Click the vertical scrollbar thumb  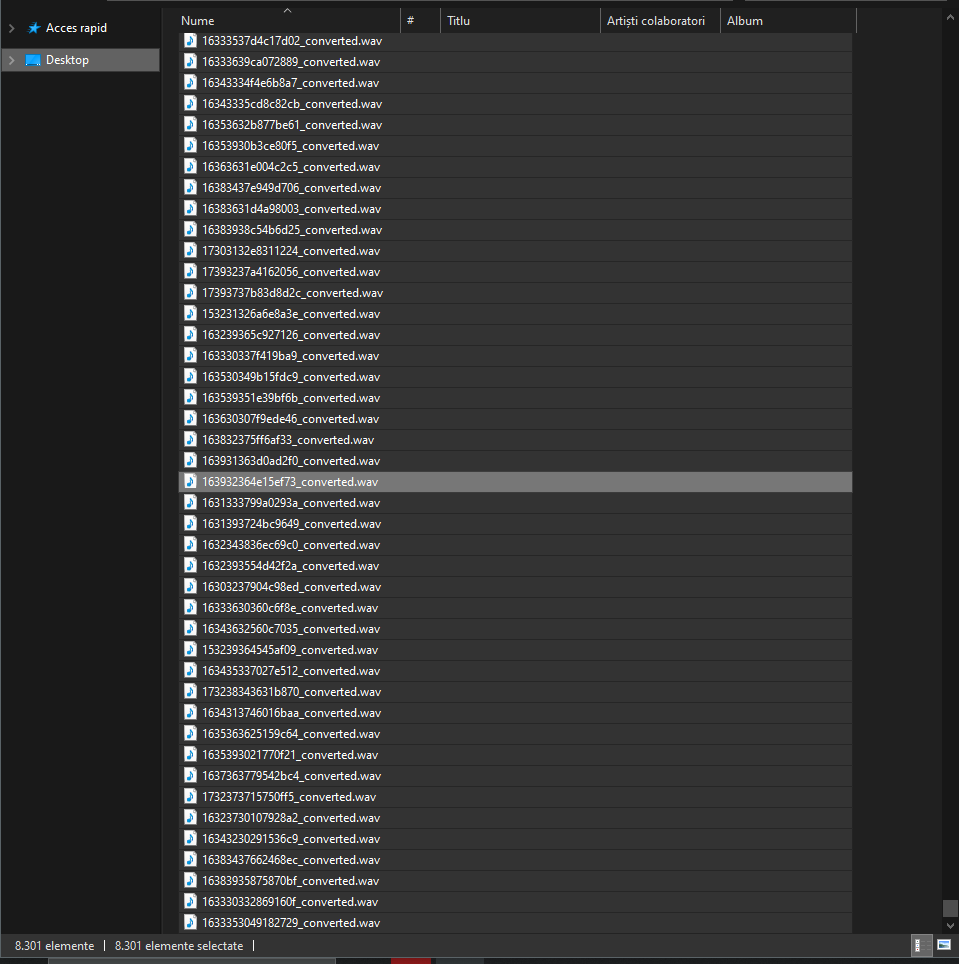coord(950,908)
